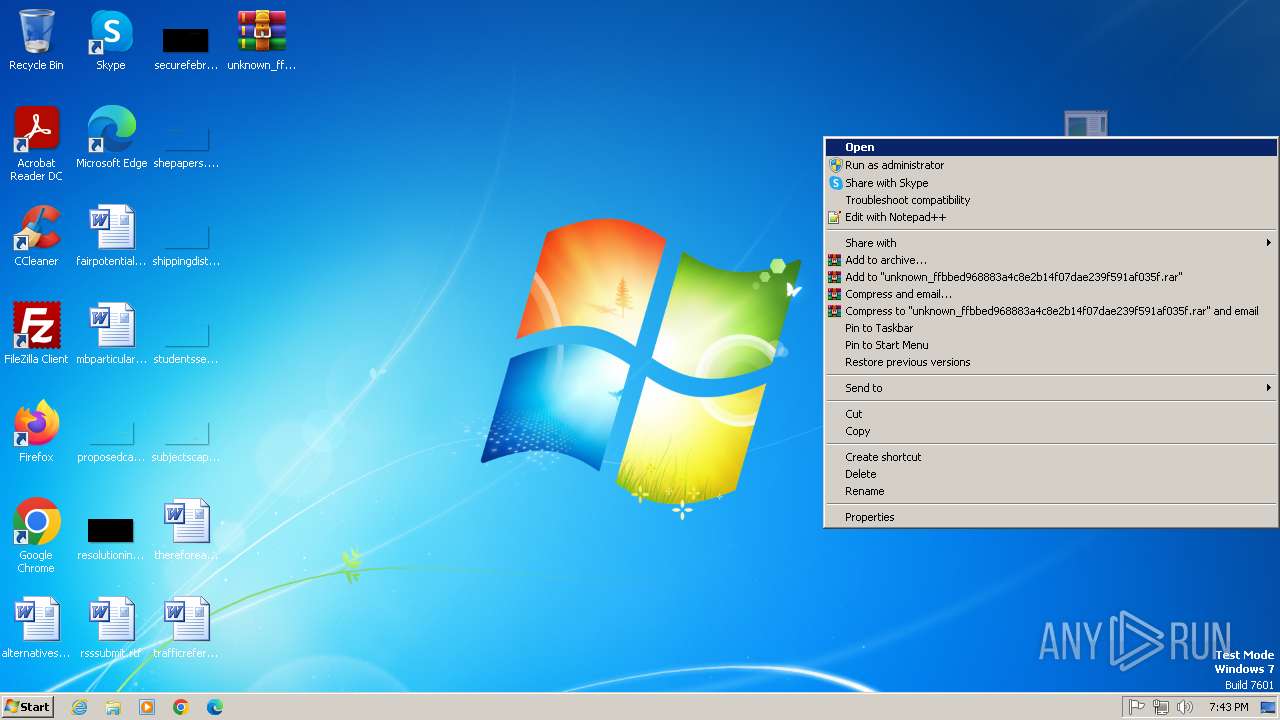Choose Properties in the context menu
The height and width of the screenshot is (720, 1280).
[x=1051, y=517]
